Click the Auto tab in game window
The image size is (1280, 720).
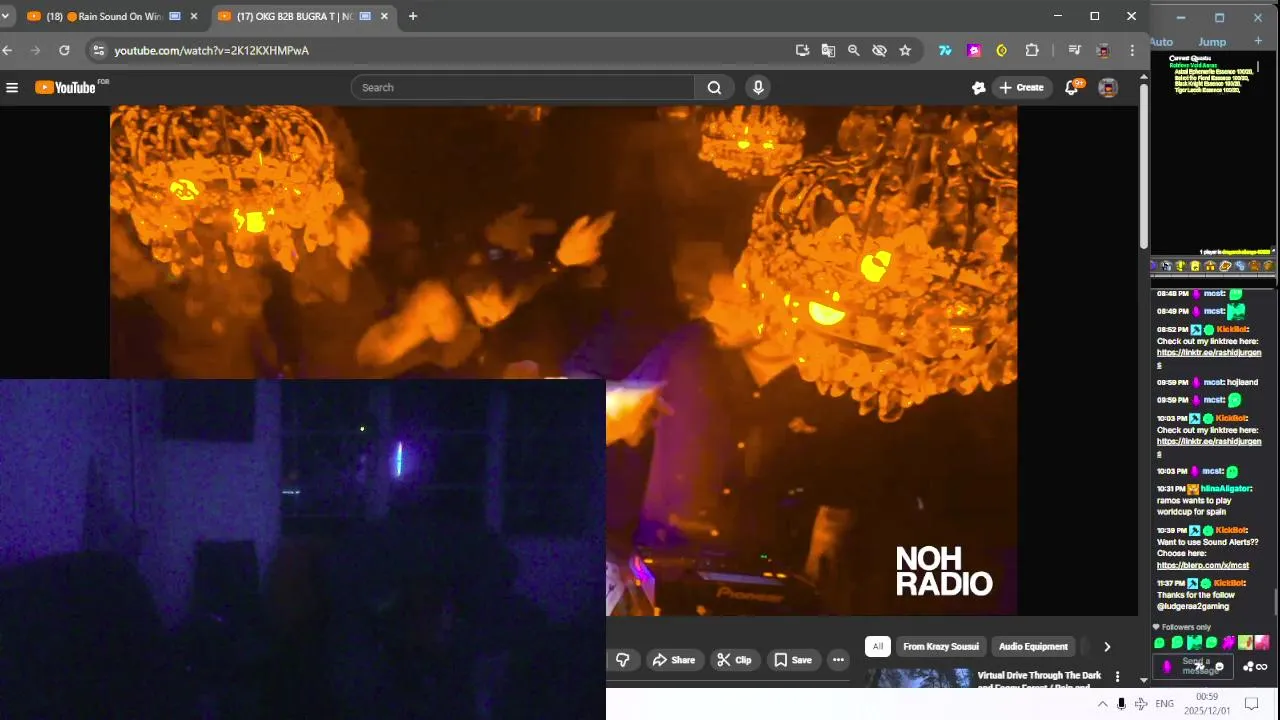point(1162,42)
